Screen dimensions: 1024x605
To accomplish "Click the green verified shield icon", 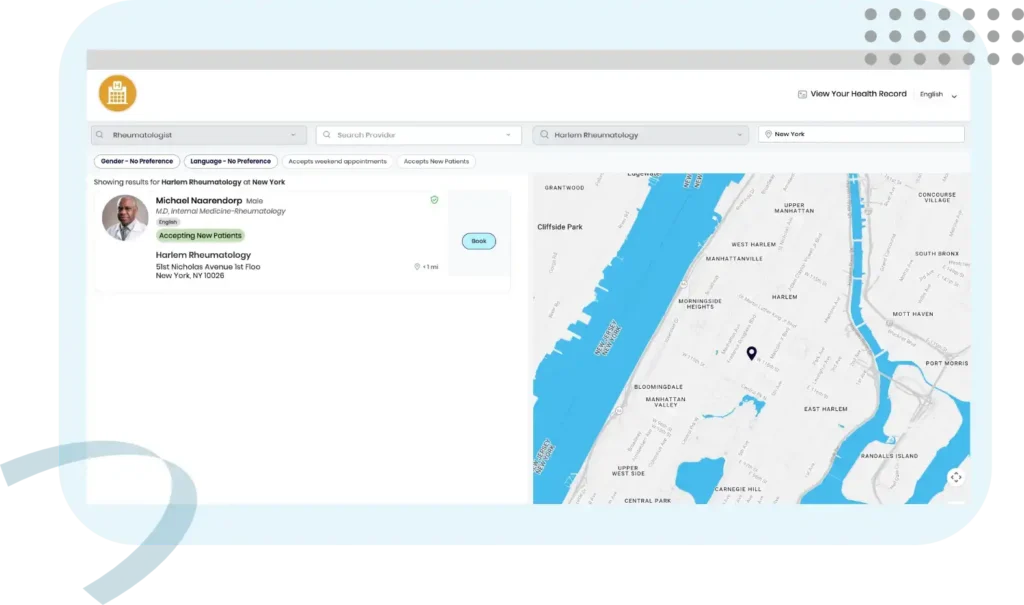I will point(434,200).
